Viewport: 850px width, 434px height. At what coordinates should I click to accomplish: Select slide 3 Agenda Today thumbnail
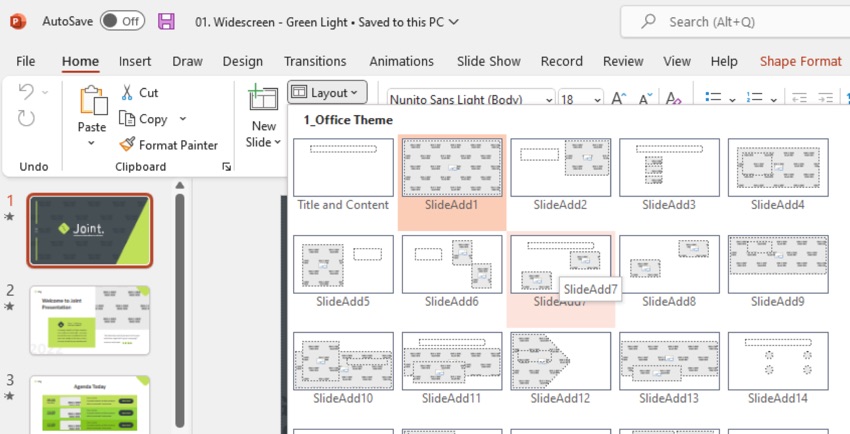click(x=90, y=404)
